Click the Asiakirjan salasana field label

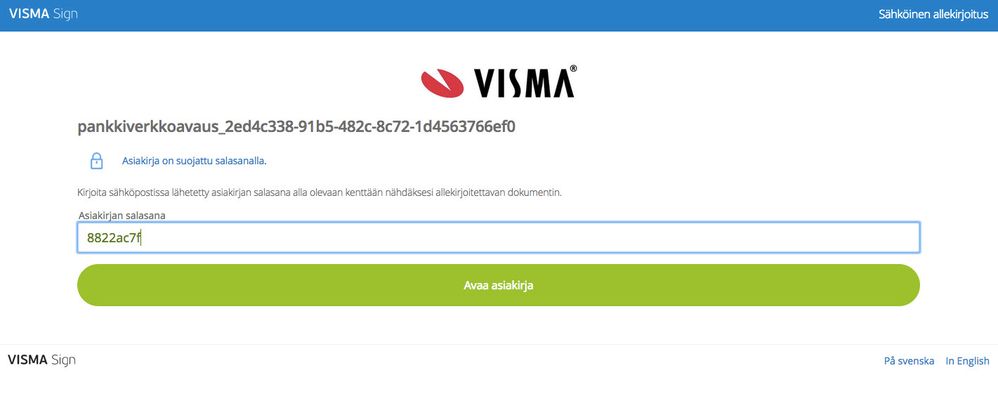click(122, 215)
